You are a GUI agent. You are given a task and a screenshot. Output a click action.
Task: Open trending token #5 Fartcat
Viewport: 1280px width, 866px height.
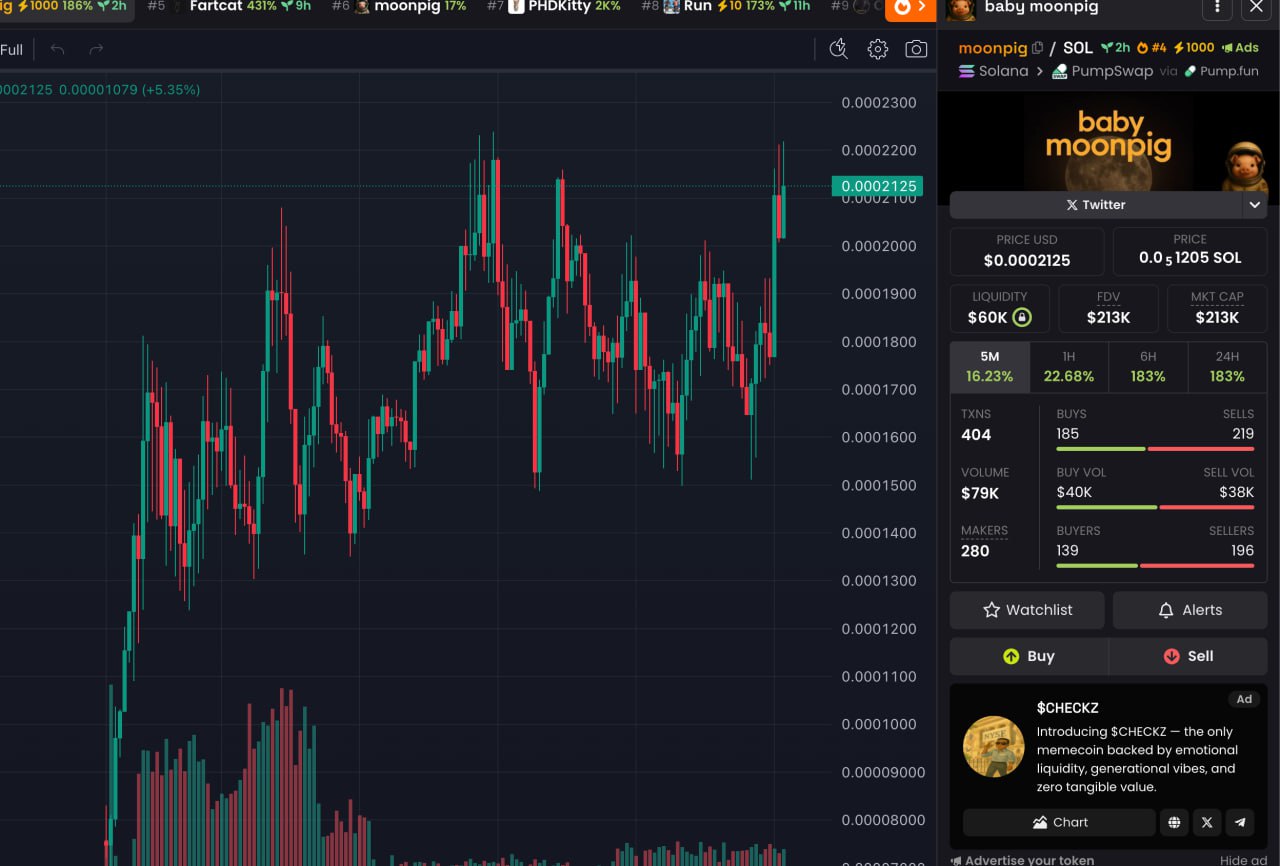click(x=228, y=6)
